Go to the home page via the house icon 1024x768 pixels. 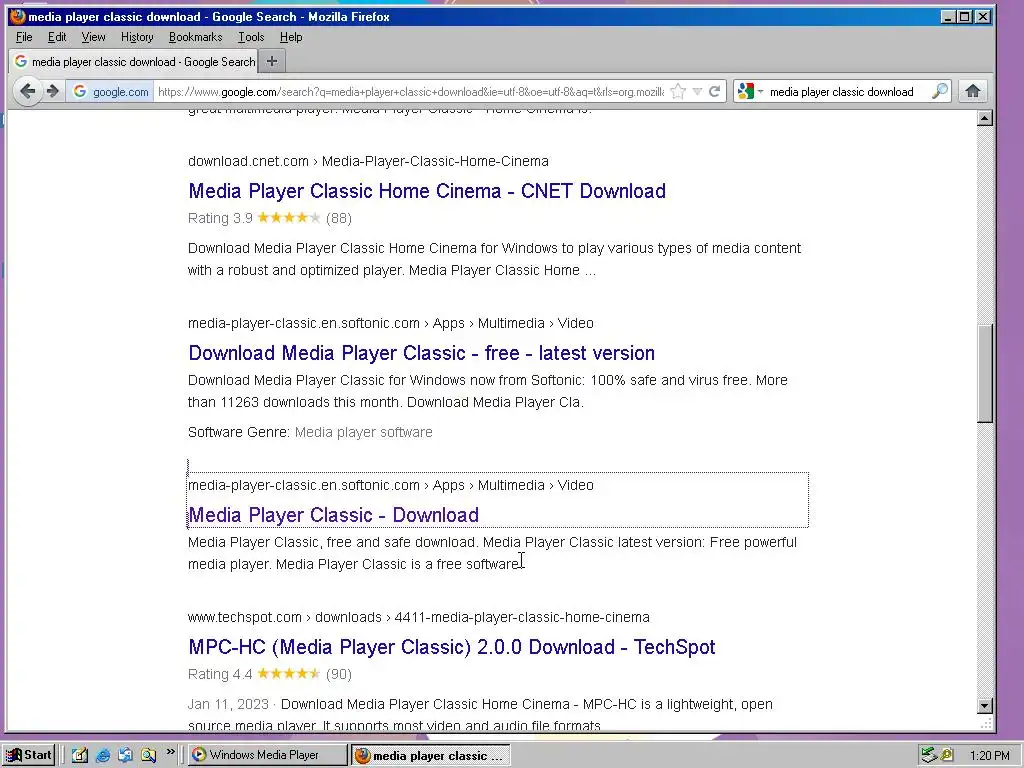pyautogui.click(x=972, y=91)
